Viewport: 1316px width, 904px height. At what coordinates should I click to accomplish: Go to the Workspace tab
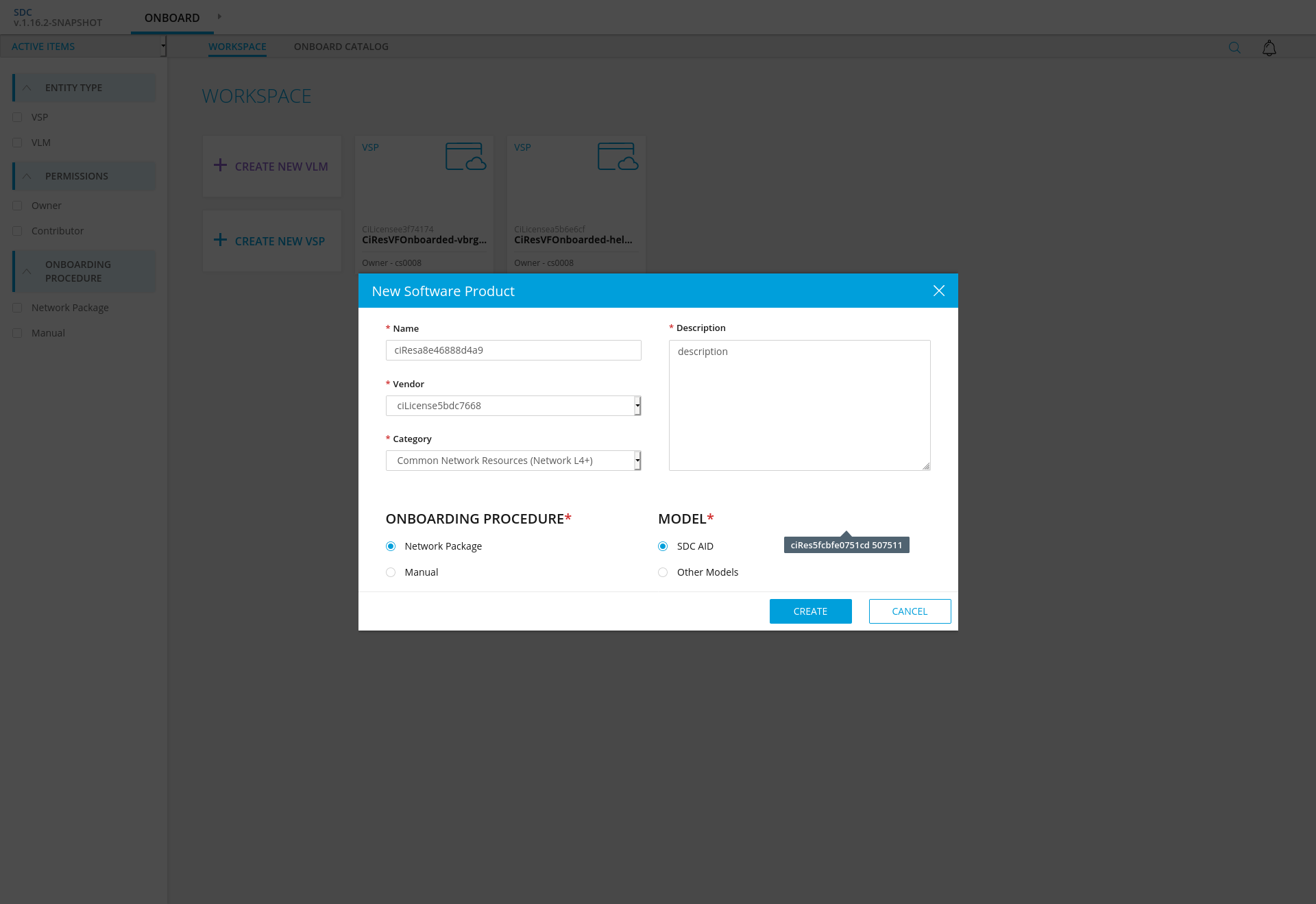click(237, 47)
